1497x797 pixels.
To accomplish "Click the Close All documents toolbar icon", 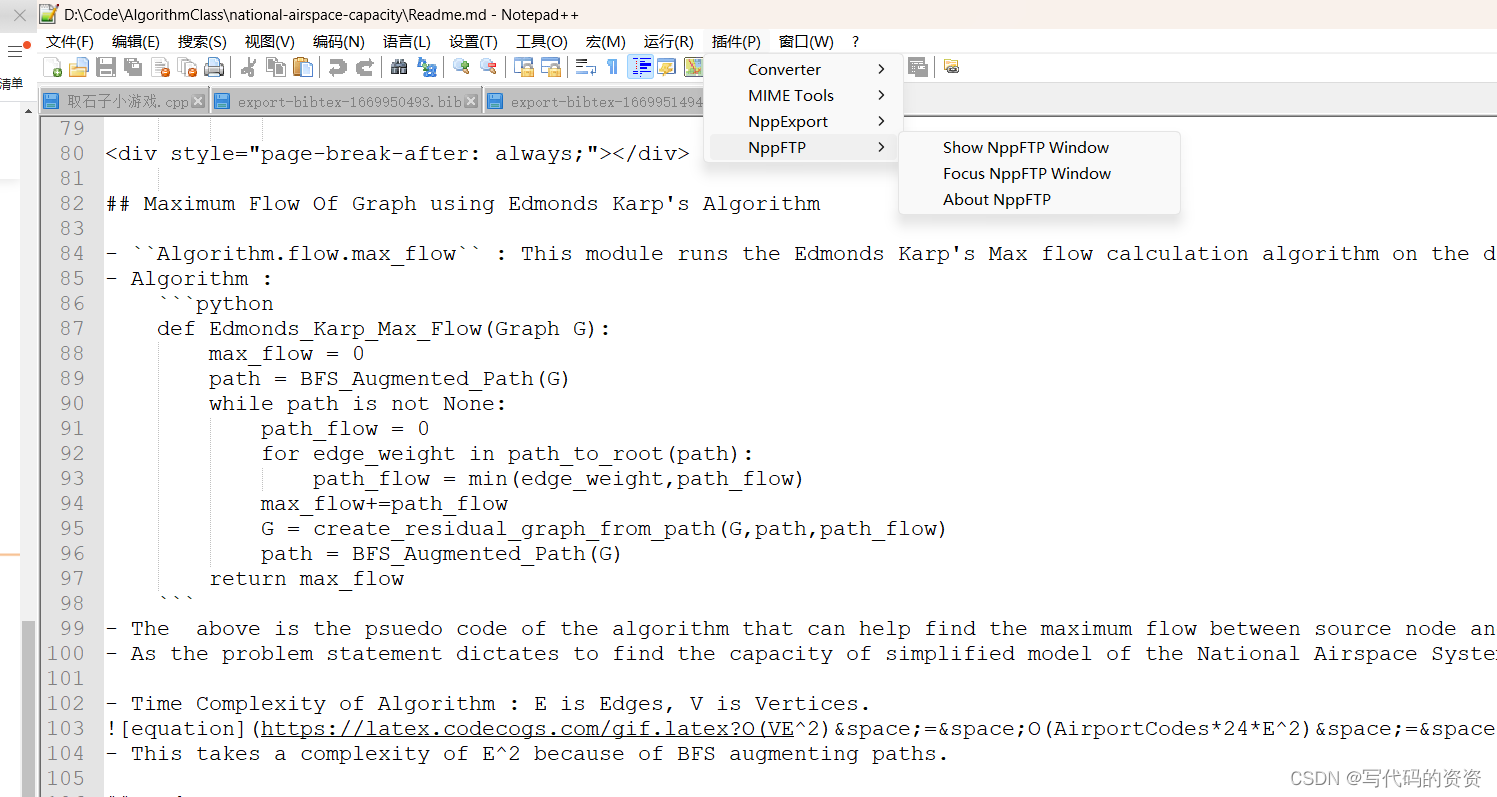I will coord(187,67).
